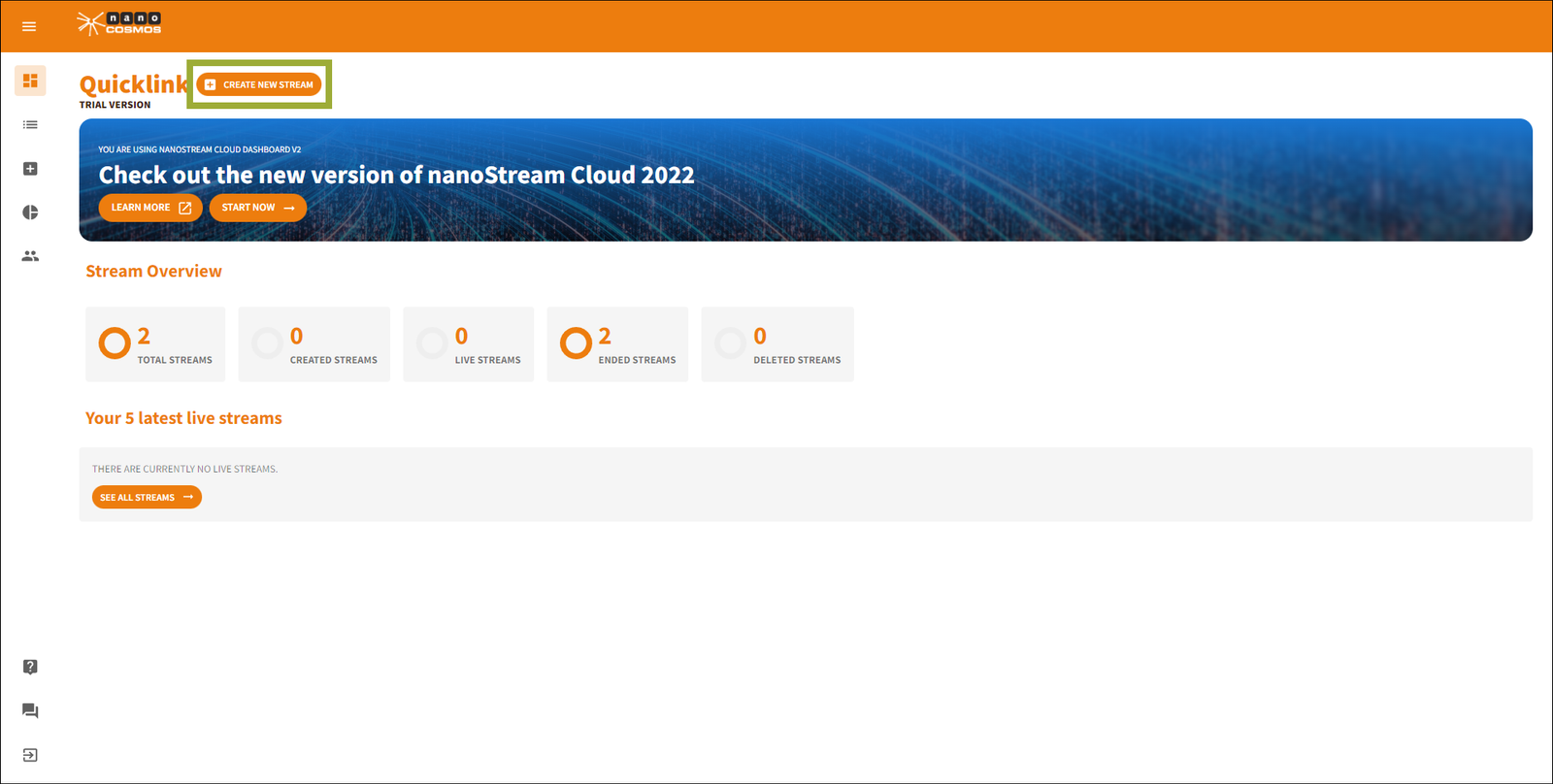
Task: Select the Created Streams card
Action: (x=314, y=344)
